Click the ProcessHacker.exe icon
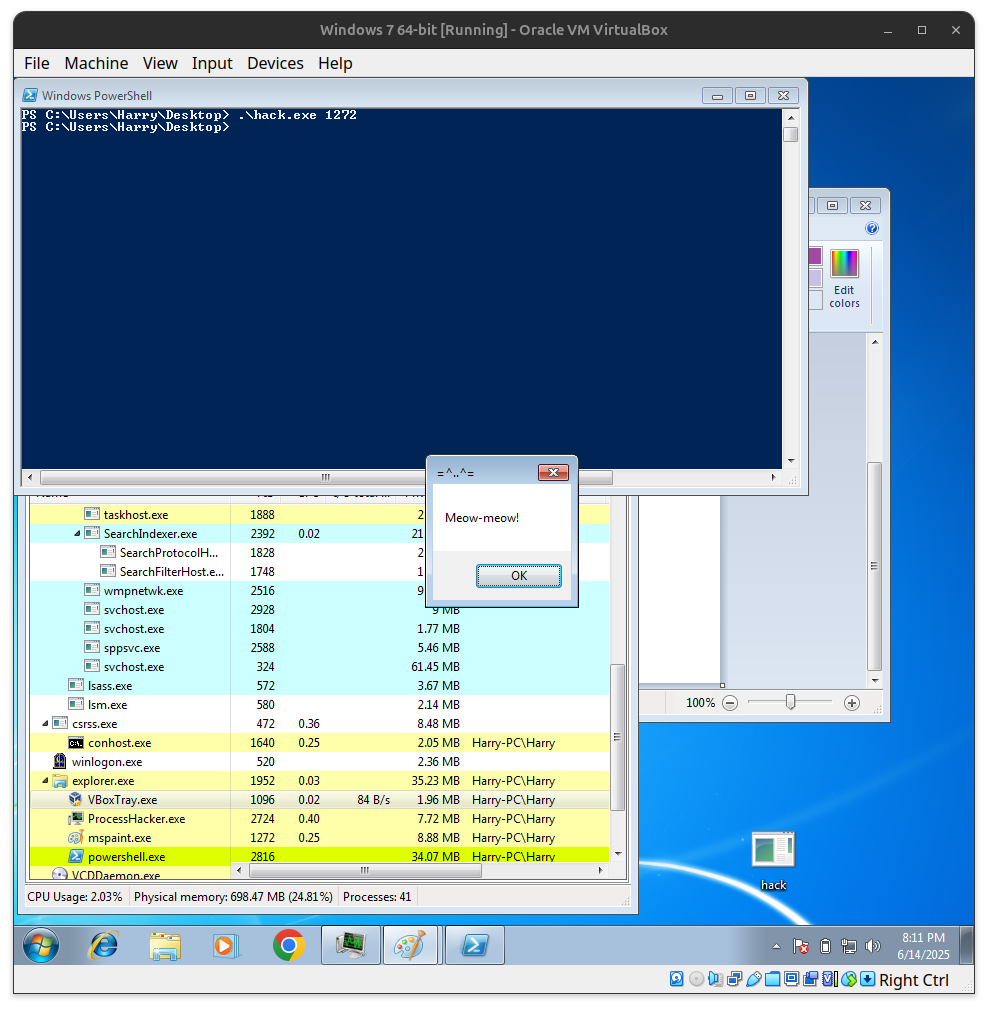 (76, 819)
